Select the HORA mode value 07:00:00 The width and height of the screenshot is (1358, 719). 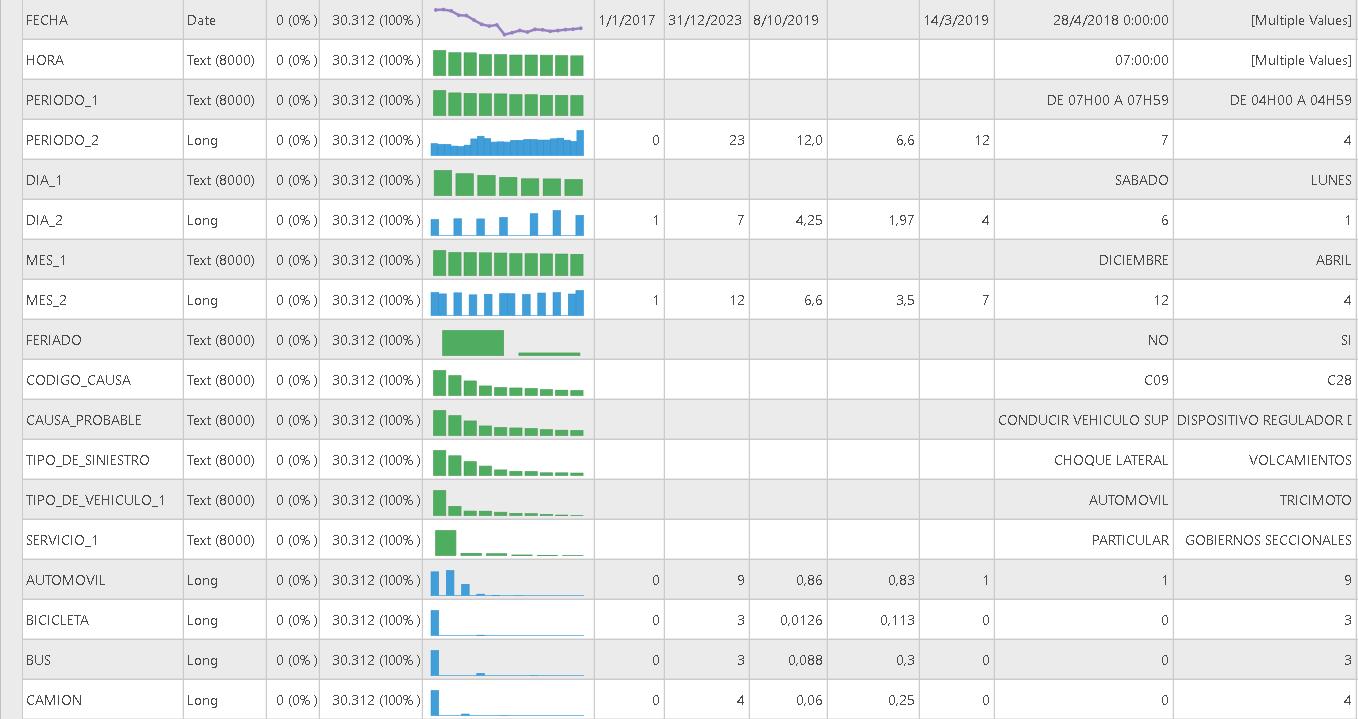(1142, 60)
